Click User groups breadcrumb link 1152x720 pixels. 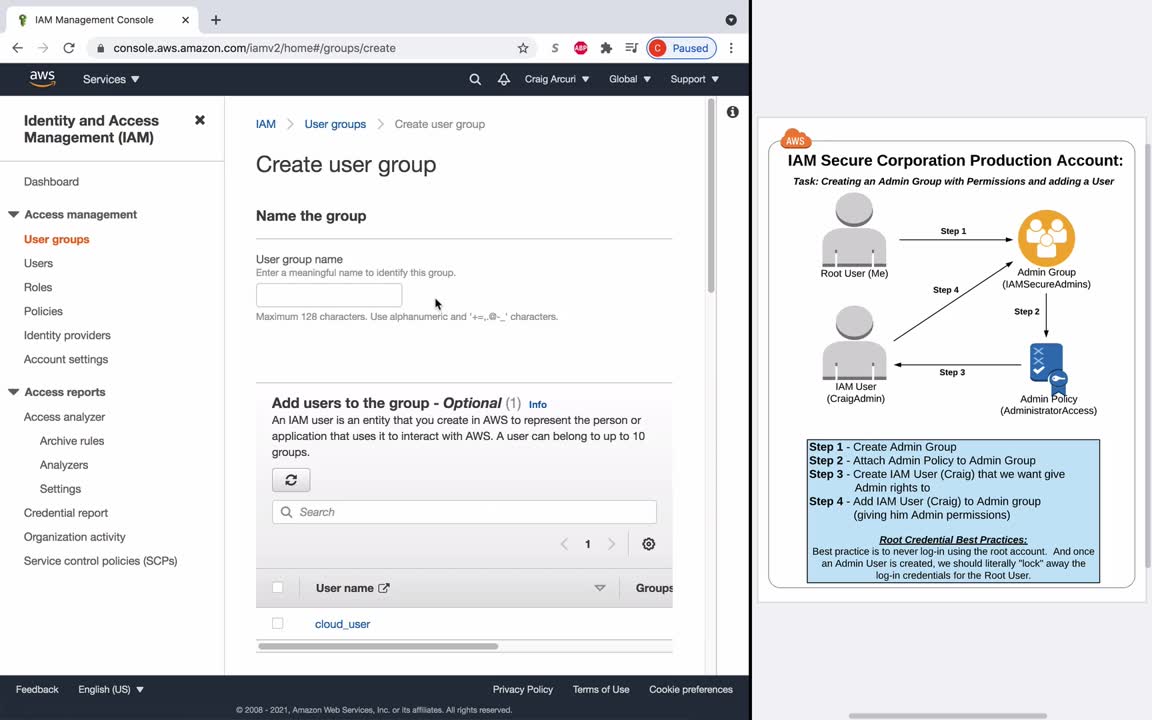click(335, 124)
